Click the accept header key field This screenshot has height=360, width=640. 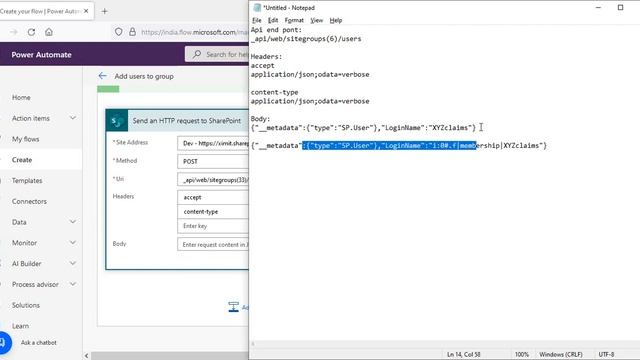click(x=213, y=197)
